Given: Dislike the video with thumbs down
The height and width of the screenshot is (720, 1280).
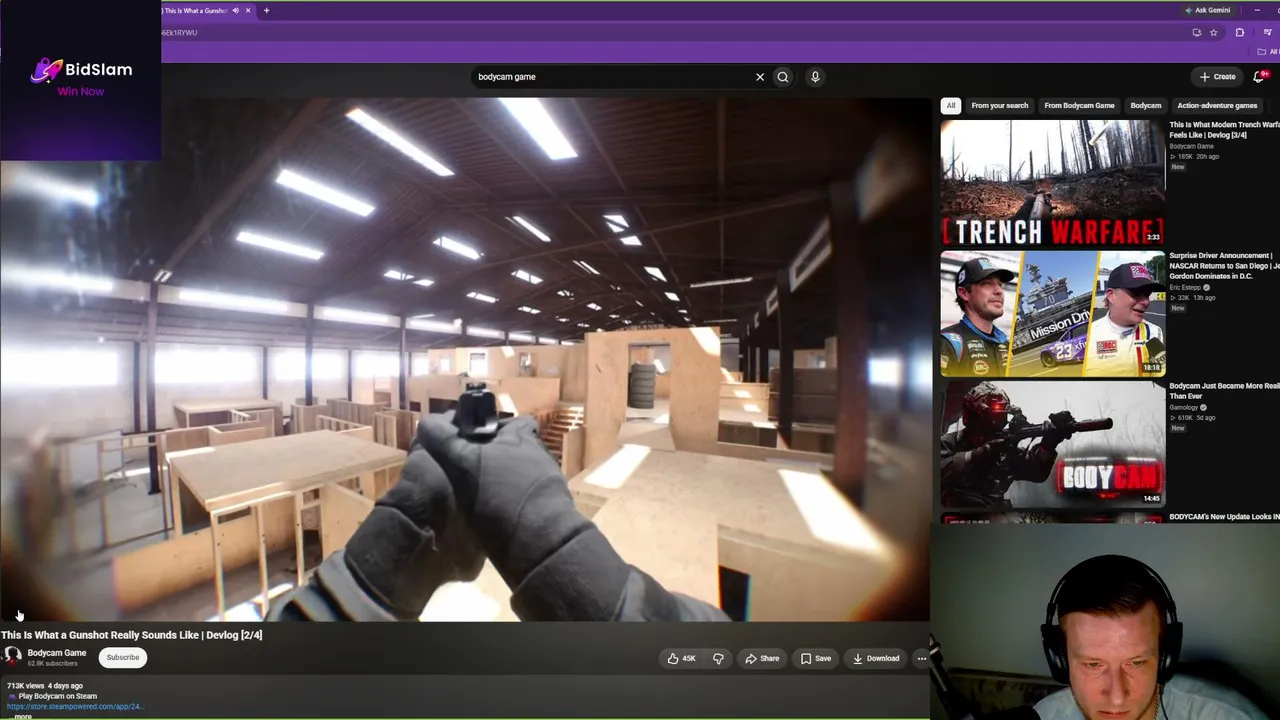Looking at the screenshot, I should coord(718,658).
